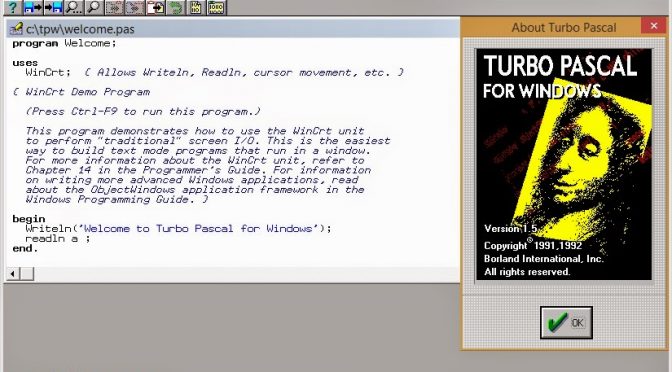The height and width of the screenshot is (372, 672).
Task: Click the c:\tpw\welcome.pas title bar
Action: point(233,29)
